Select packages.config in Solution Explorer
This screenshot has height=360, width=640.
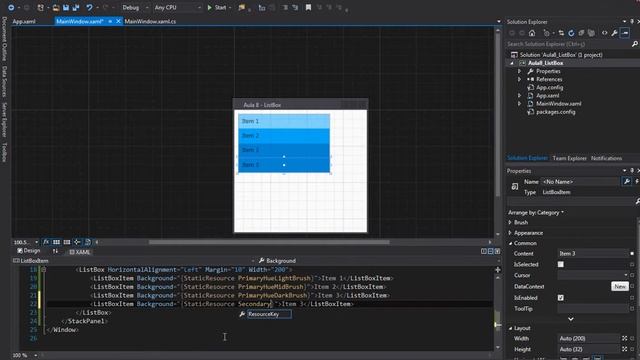[x=556, y=112]
